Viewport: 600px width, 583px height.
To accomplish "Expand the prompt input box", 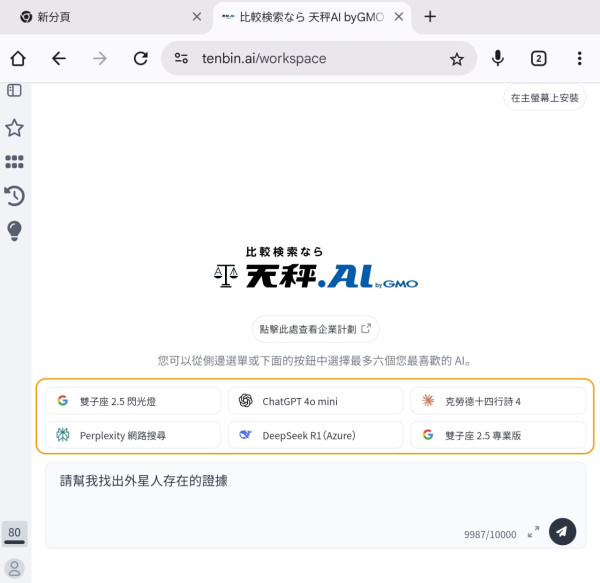I will tap(533, 532).
